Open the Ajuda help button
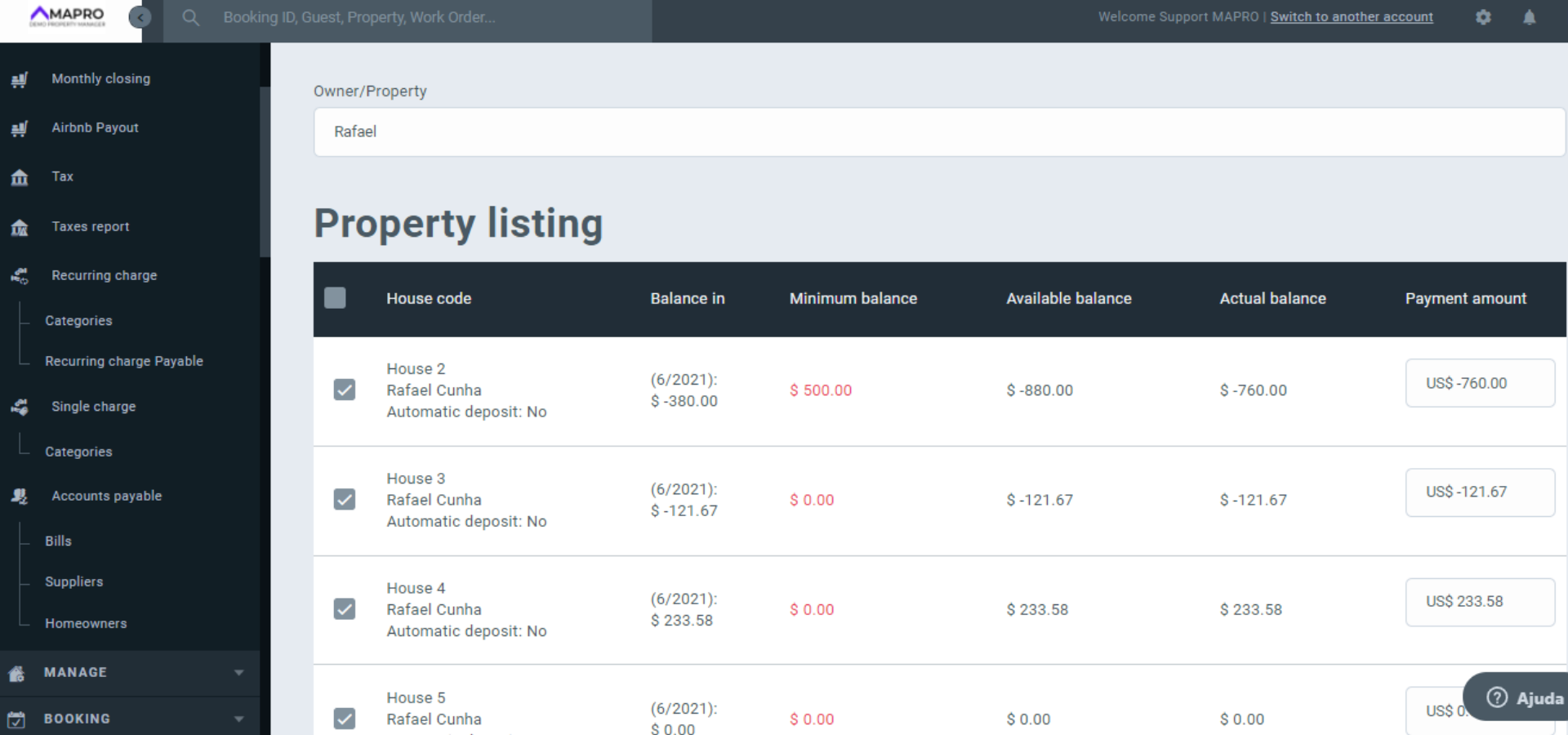Viewport: 1568px width, 735px height. [1524, 697]
